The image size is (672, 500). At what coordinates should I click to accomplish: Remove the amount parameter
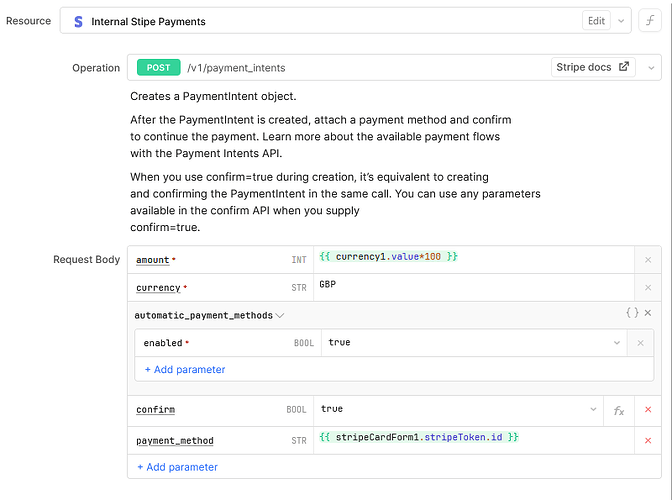(648, 260)
